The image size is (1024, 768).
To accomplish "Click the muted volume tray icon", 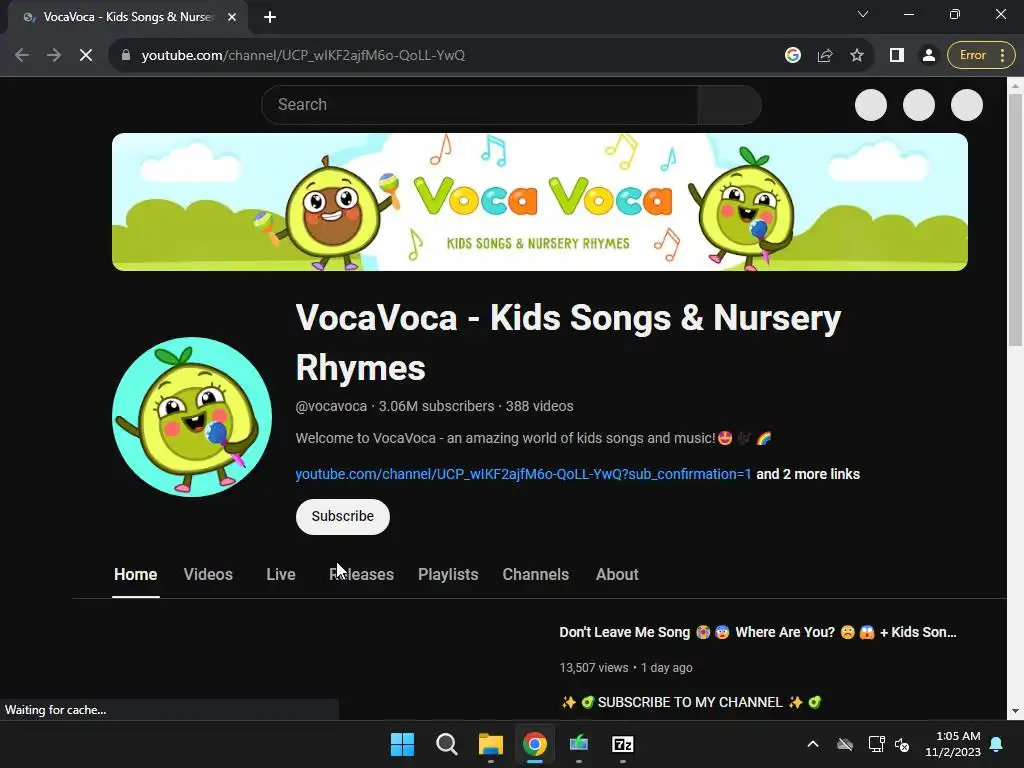I will (x=902, y=744).
